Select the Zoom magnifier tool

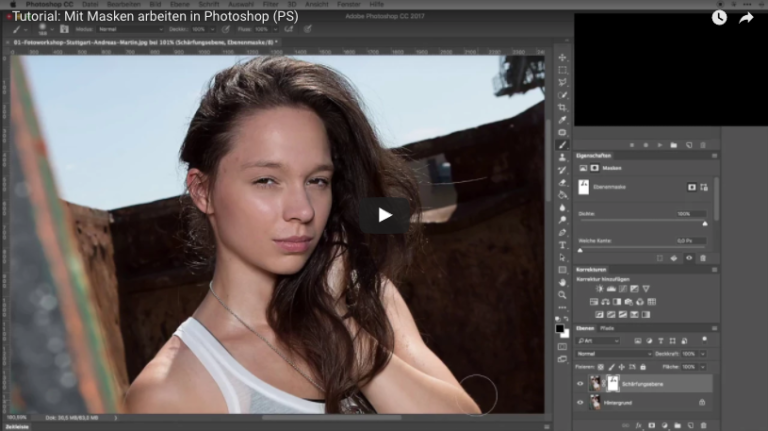coord(562,295)
